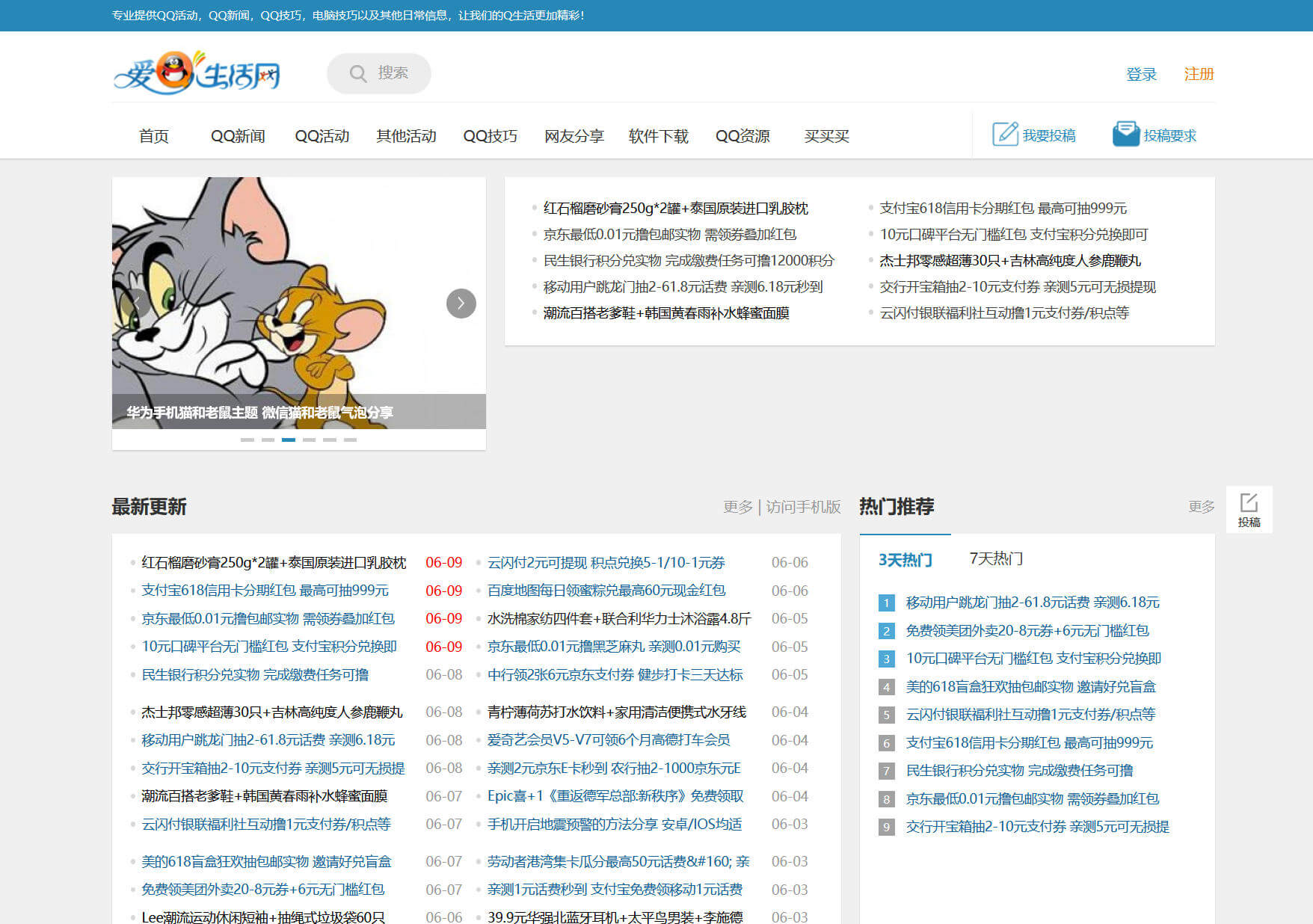Click the search magnifier icon

pyautogui.click(x=358, y=73)
